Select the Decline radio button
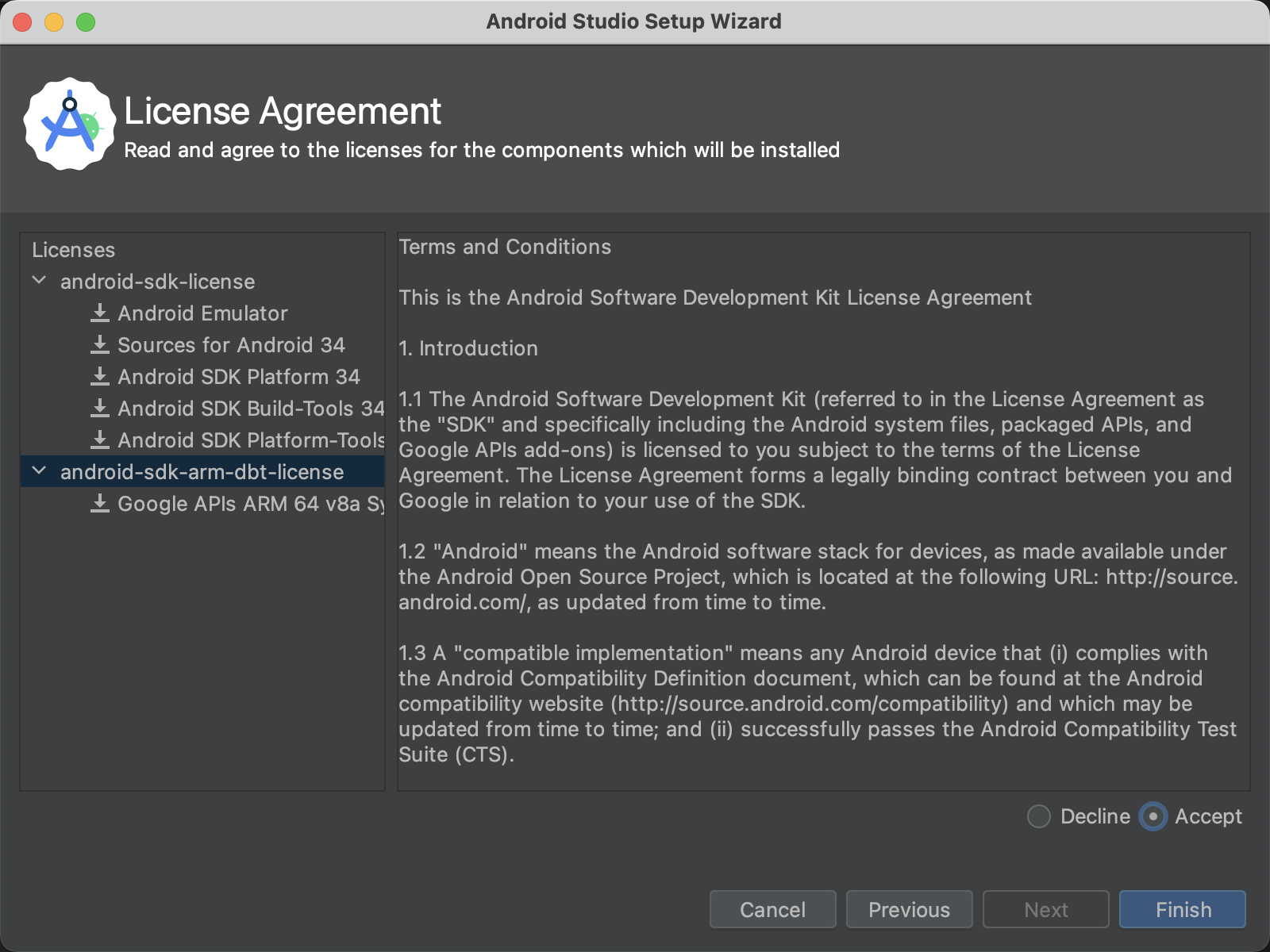This screenshot has width=1270, height=952. (x=1039, y=816)
